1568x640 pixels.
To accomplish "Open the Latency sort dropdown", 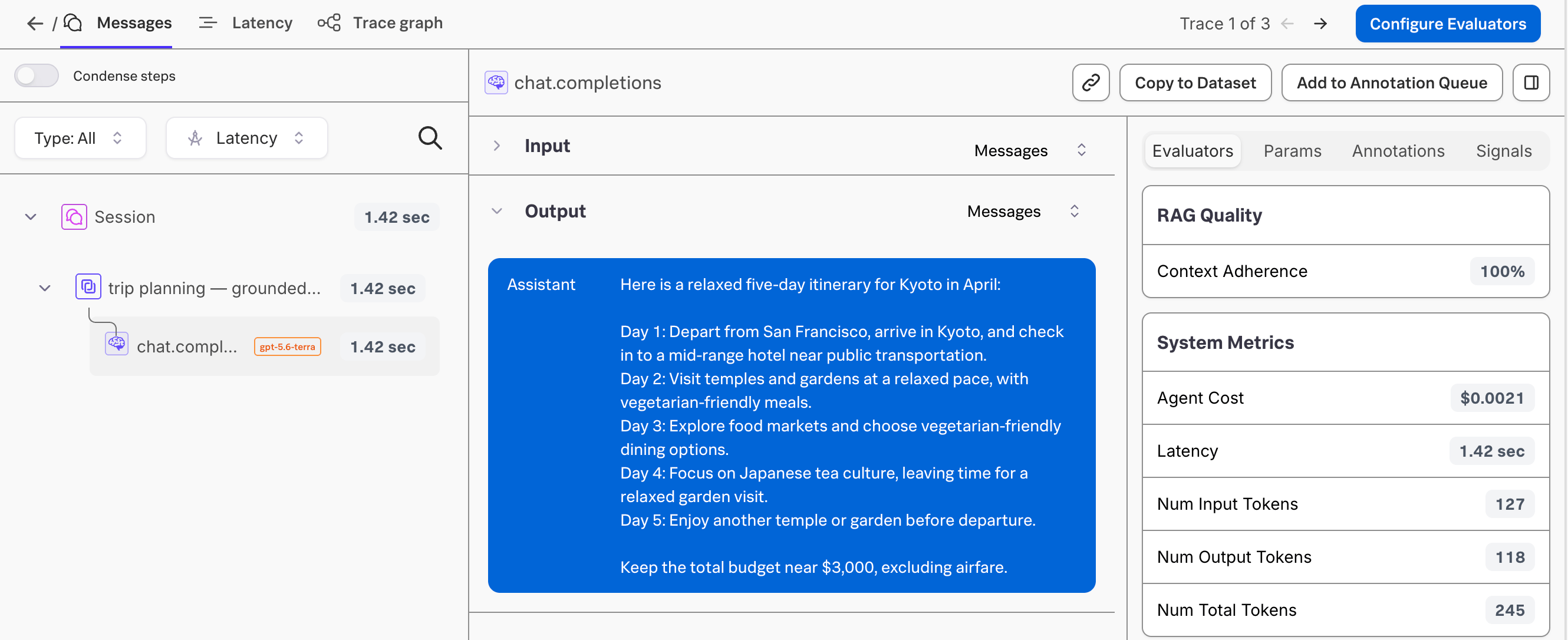I will 246,138.
